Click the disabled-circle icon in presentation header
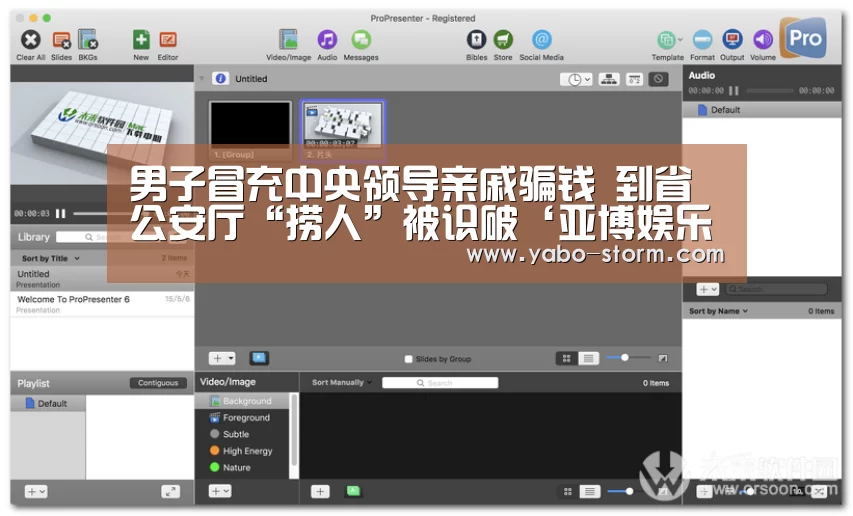 (x=658, y=79)
